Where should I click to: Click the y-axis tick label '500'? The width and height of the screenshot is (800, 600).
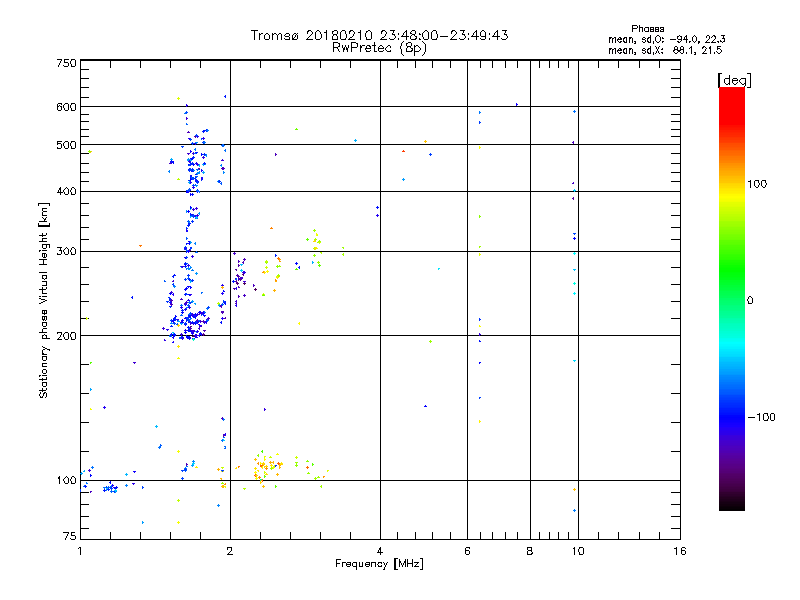tap(66, 145)
